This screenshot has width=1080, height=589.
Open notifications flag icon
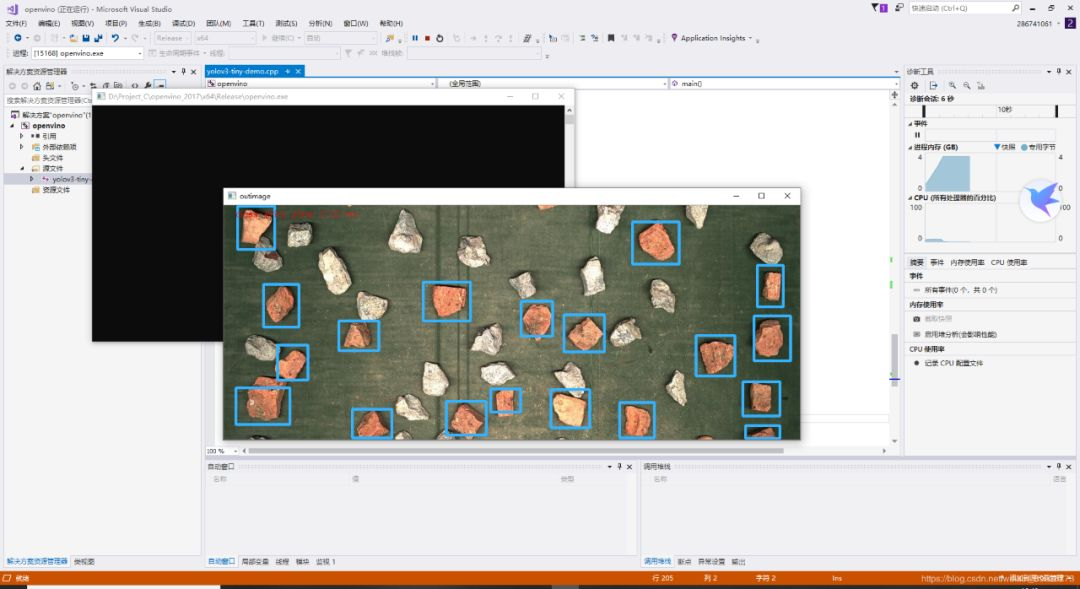[x=879, y=8]
